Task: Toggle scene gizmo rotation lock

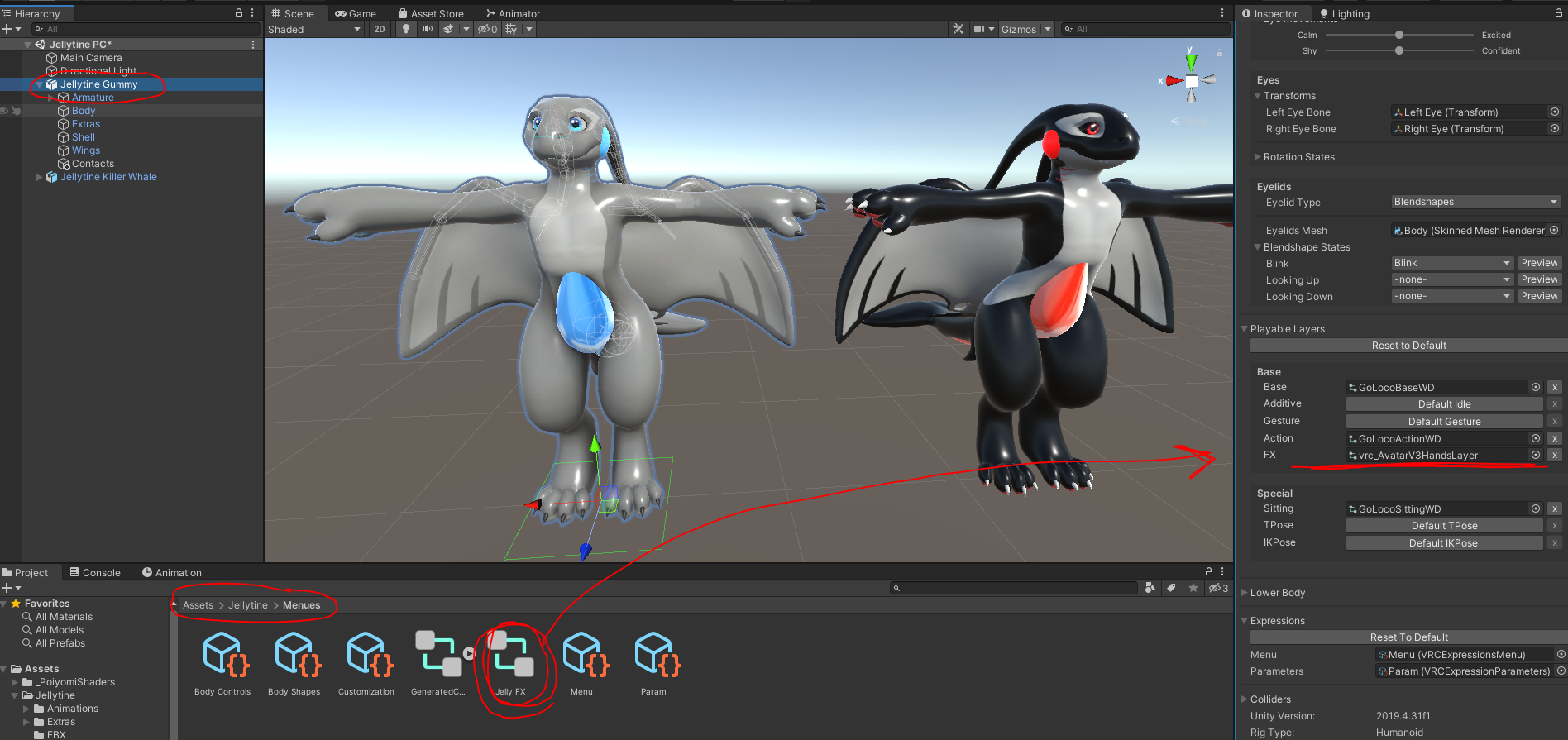Action: click(x=1219, y=52)
